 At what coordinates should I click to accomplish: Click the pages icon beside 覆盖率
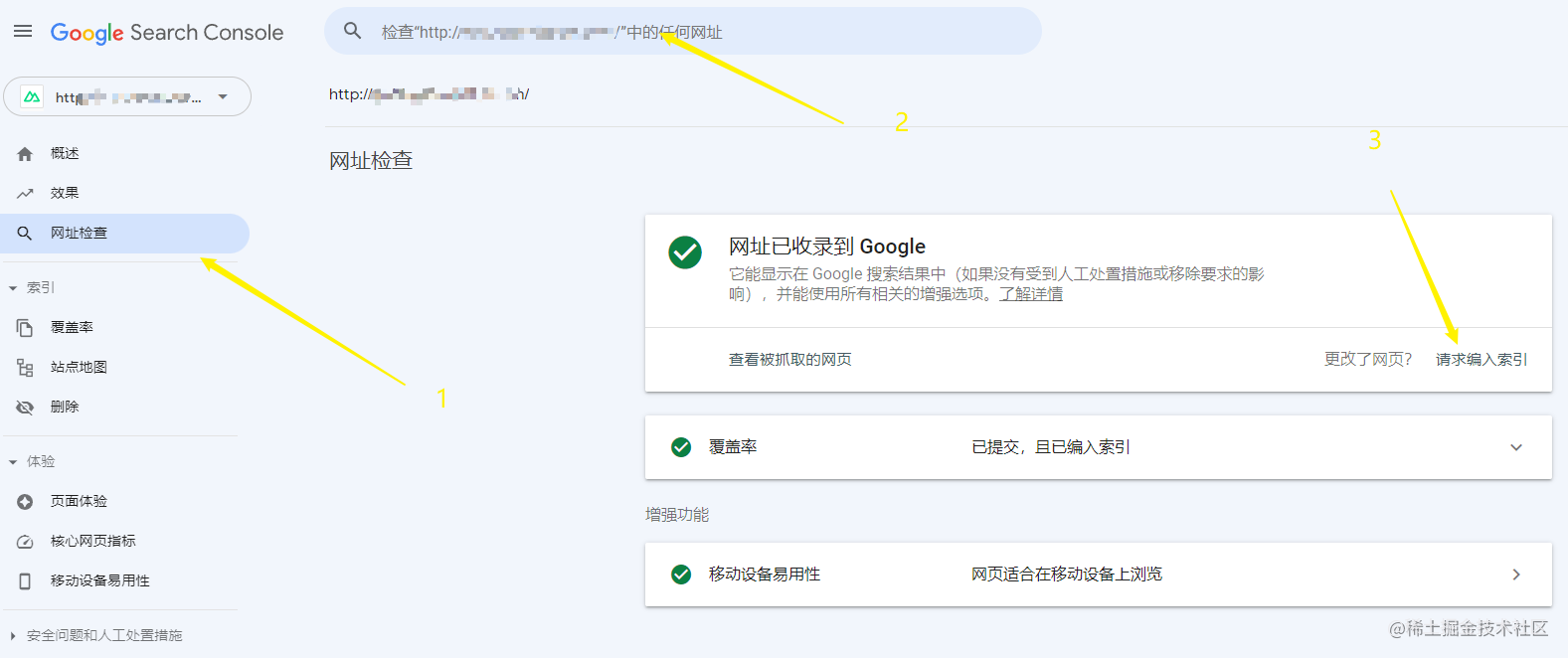click(25, 328)
